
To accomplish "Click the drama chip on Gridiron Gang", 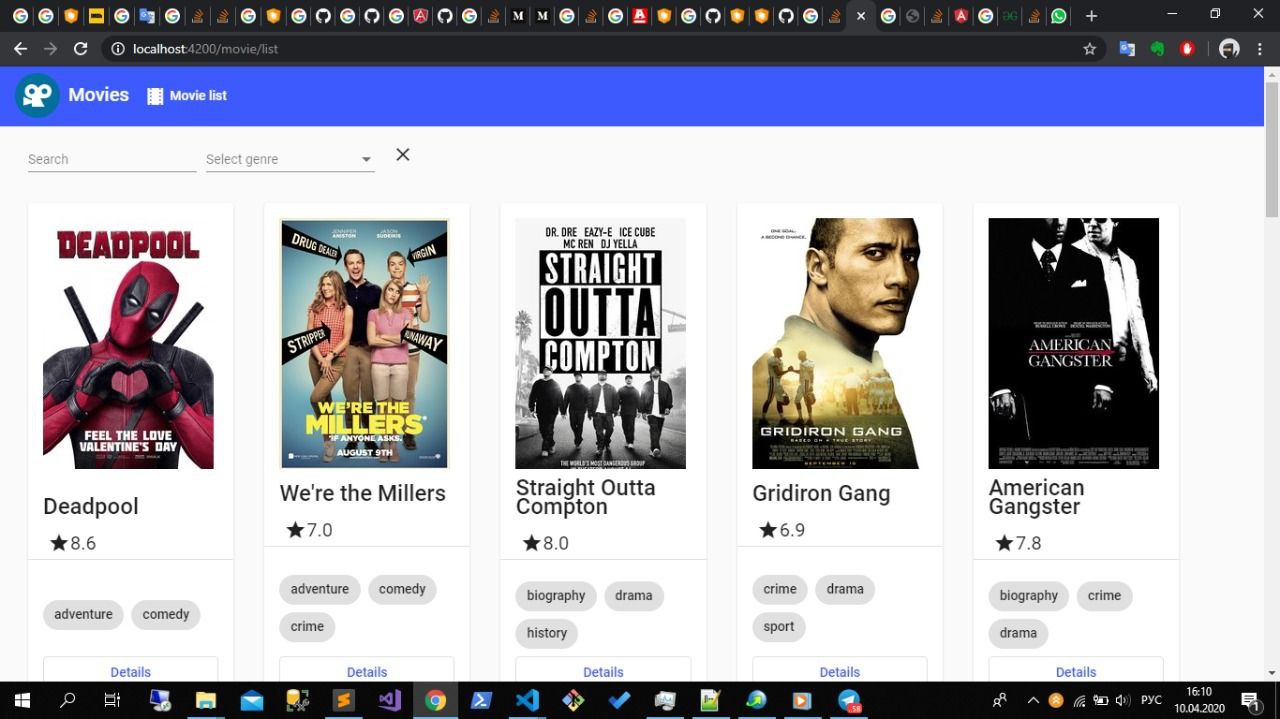I will pos(845,589).
